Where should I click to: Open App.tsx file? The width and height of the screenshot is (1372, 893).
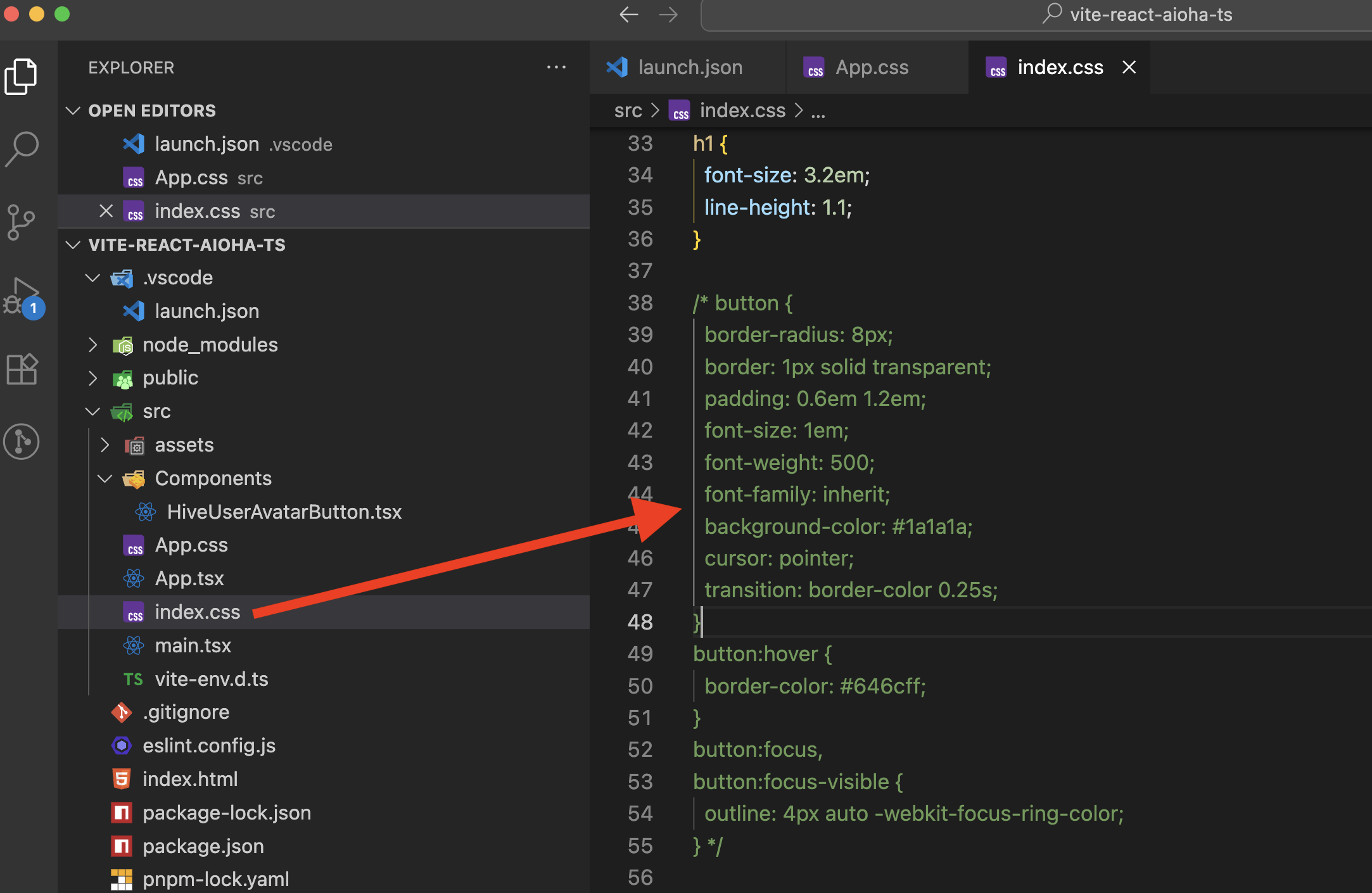324,578
